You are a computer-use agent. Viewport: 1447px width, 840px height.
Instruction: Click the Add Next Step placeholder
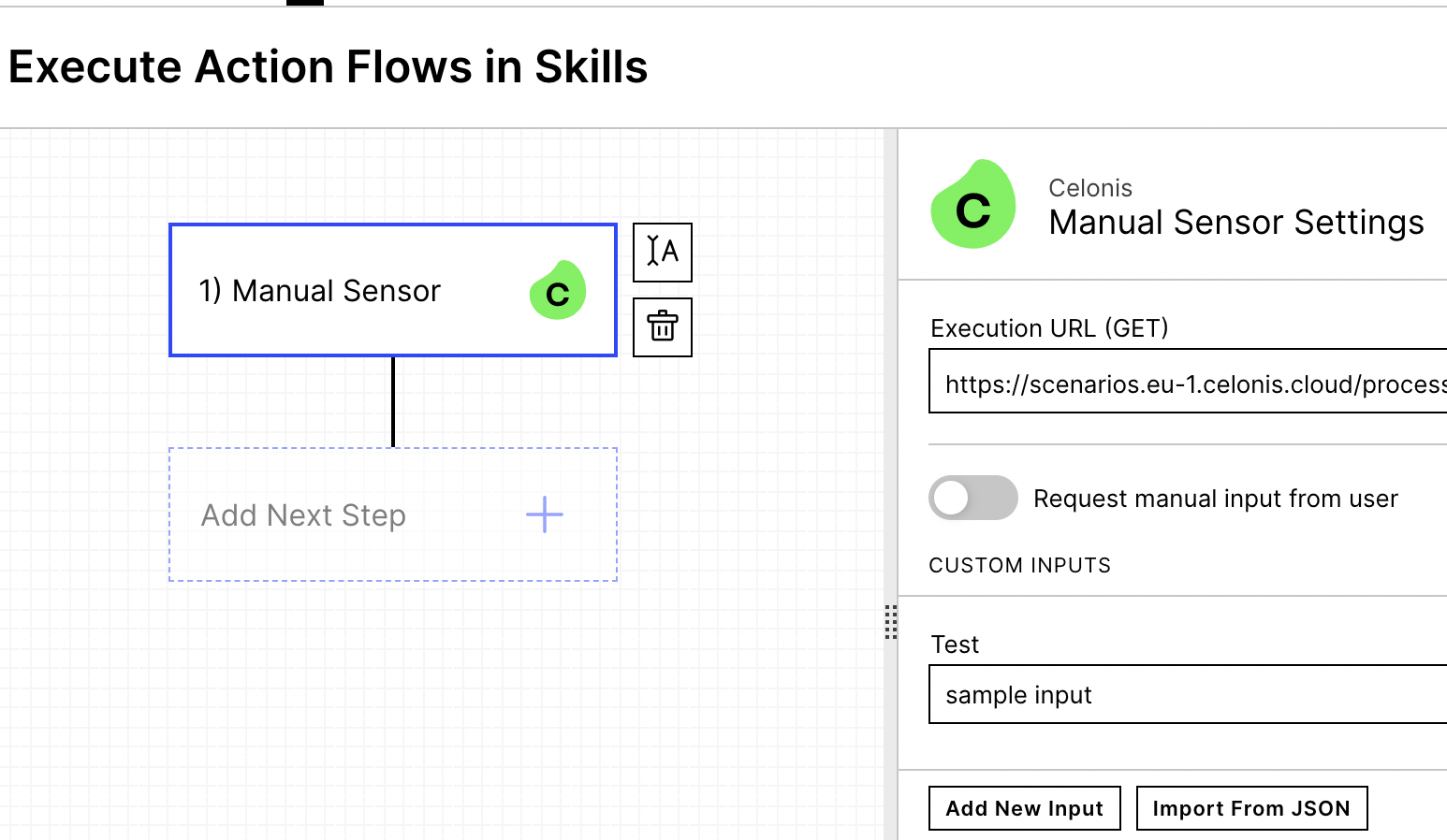click(393, 514)
